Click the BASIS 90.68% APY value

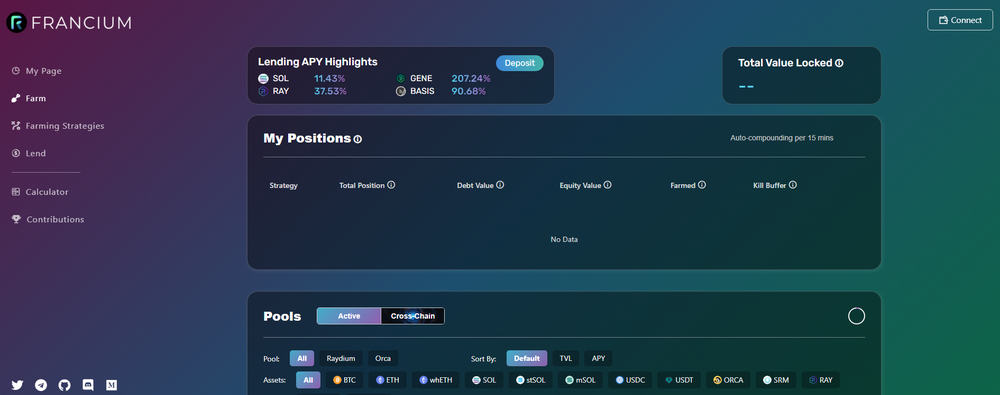coord(469,91)
